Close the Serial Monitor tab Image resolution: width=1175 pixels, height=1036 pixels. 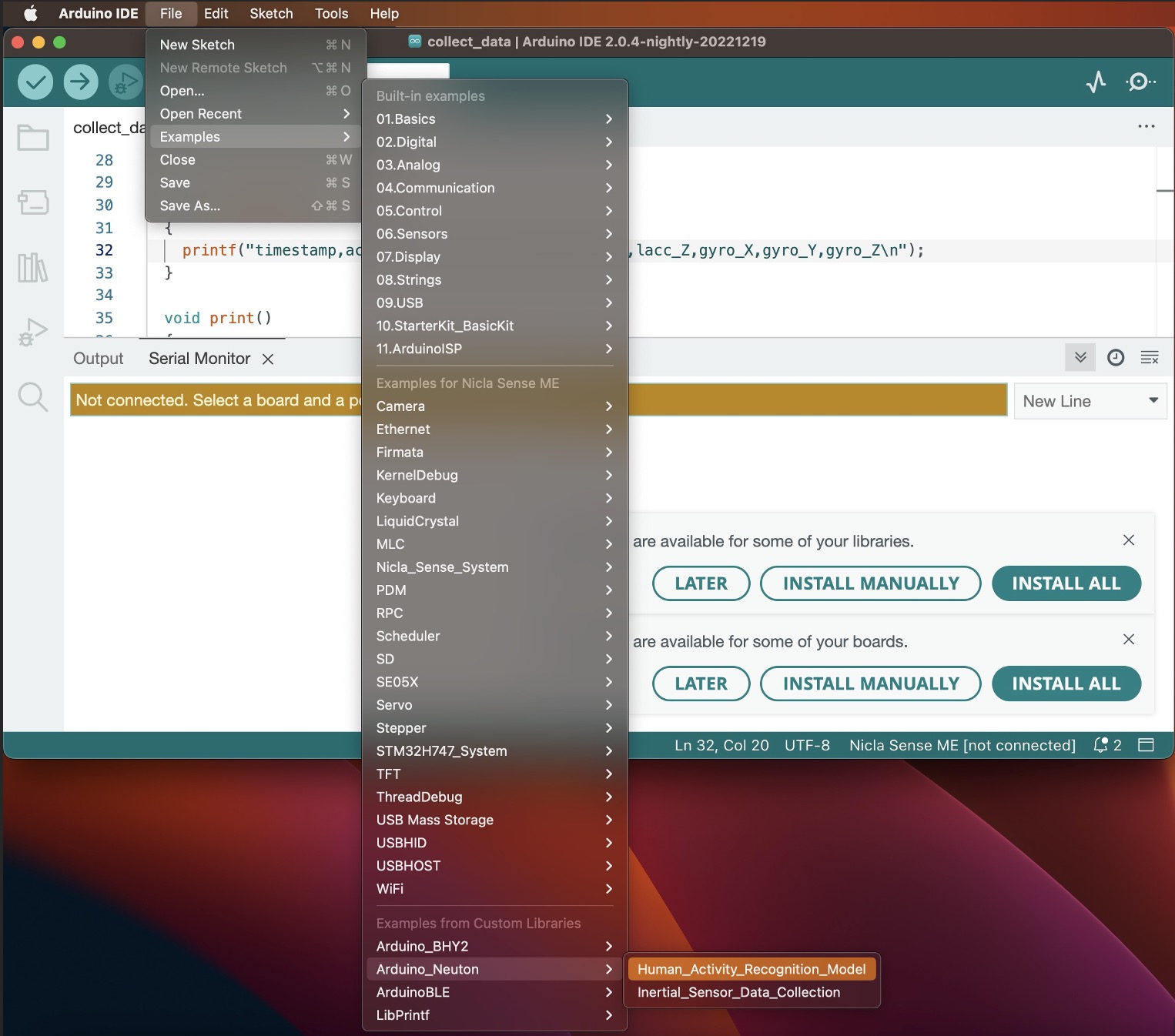coord(268,359)
